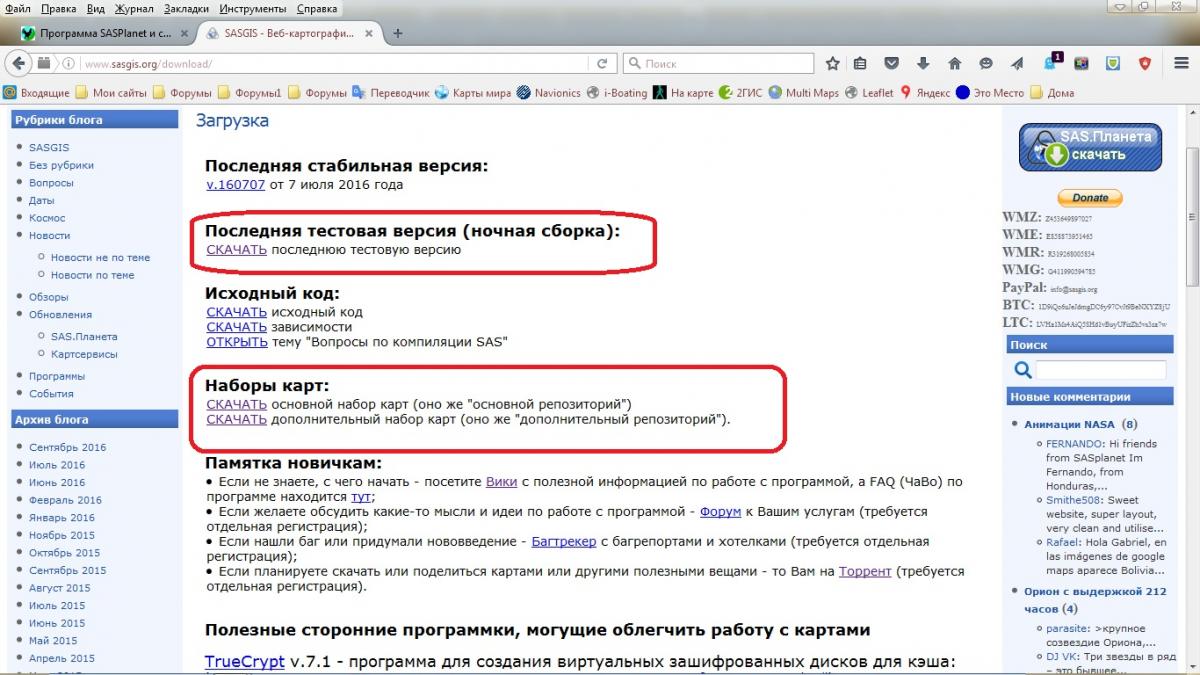Screen dimensions: 1200x675
Task: Open the new tab plus button
Action: coord(398,33)
